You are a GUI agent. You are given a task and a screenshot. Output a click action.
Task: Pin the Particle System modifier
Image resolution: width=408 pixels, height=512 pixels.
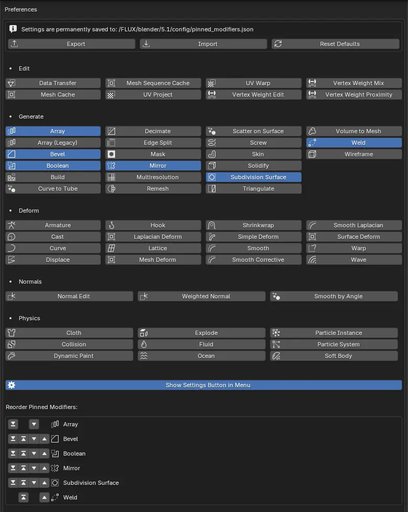coord(334,344)
